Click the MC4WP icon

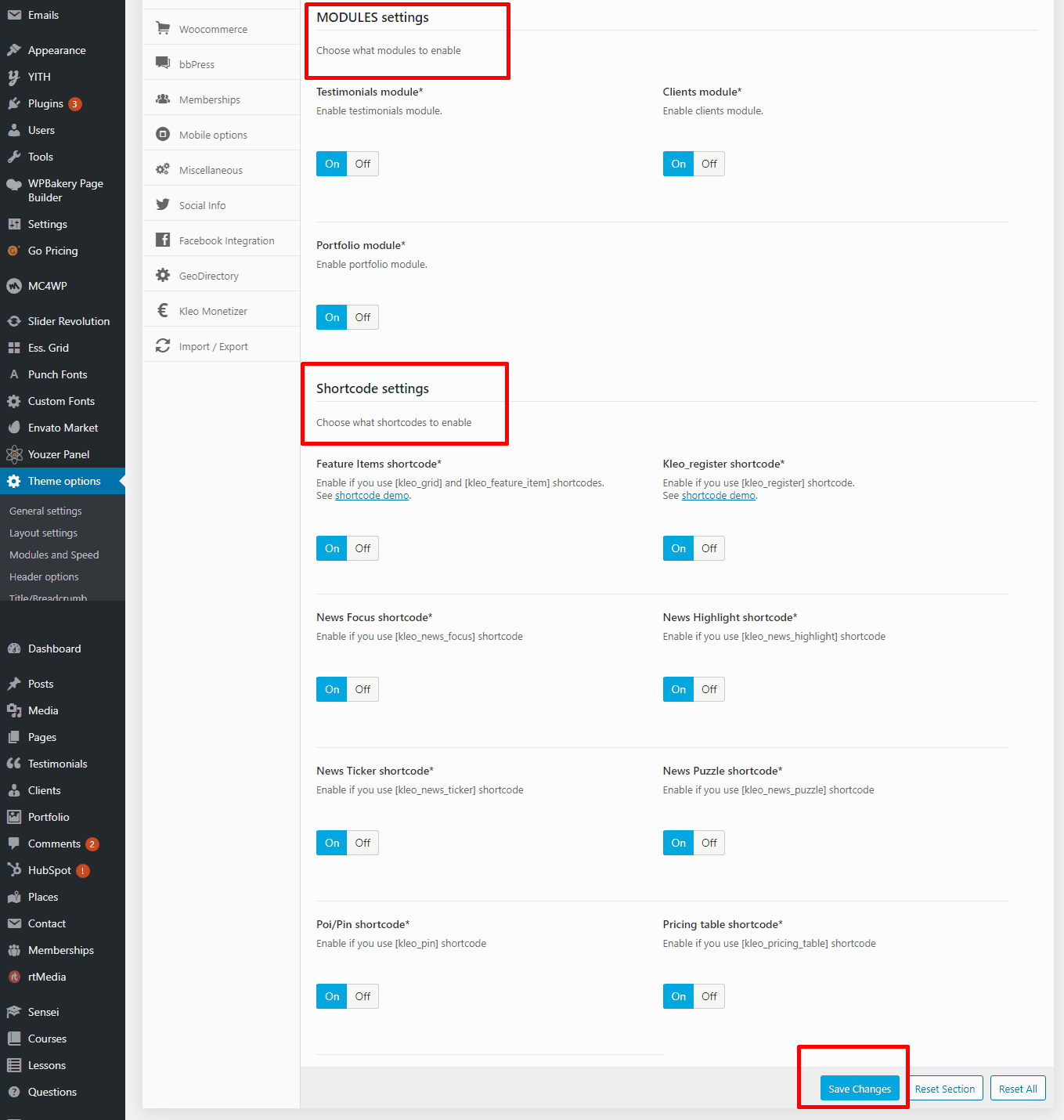pyautogui.click(x=14, y=286)
